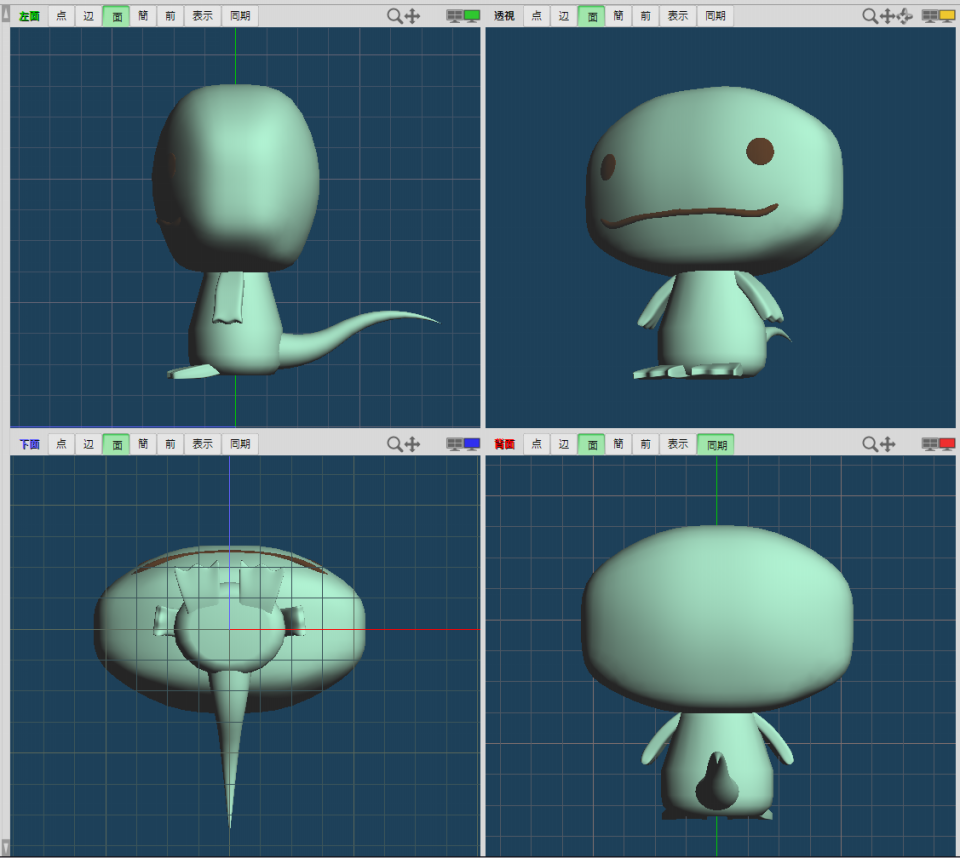The image size is (960, 858).
Task: Click the pan arrows icon in the 背面 view
Action: [887, 444]
